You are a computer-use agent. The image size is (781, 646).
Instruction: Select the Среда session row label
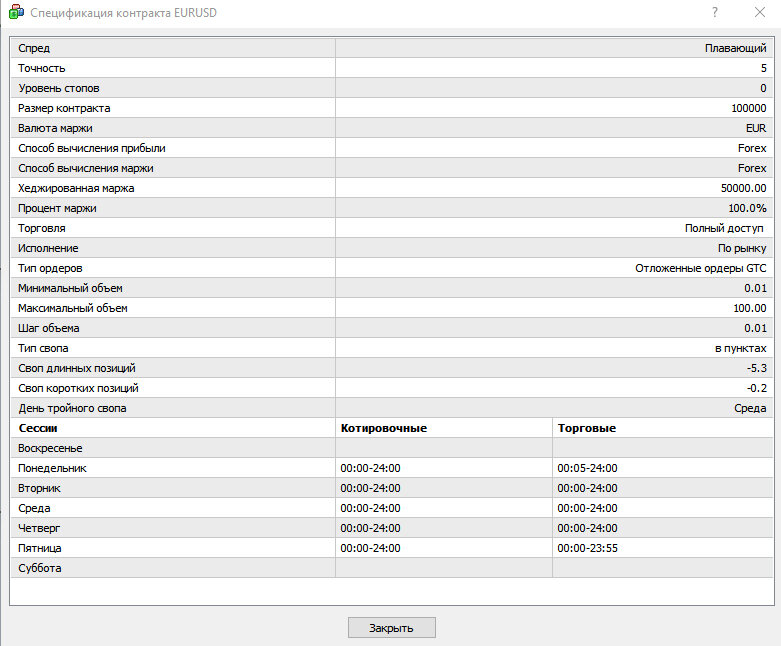tap(34, 508)
